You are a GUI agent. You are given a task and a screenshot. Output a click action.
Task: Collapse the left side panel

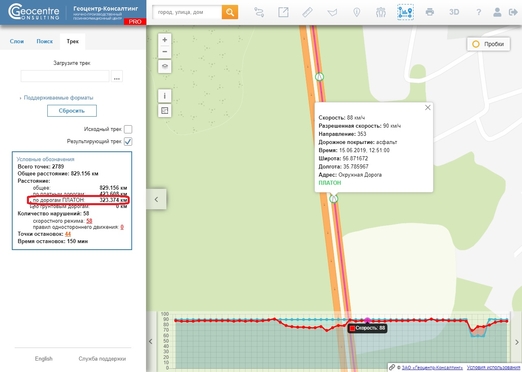click(x=156, y=199)
